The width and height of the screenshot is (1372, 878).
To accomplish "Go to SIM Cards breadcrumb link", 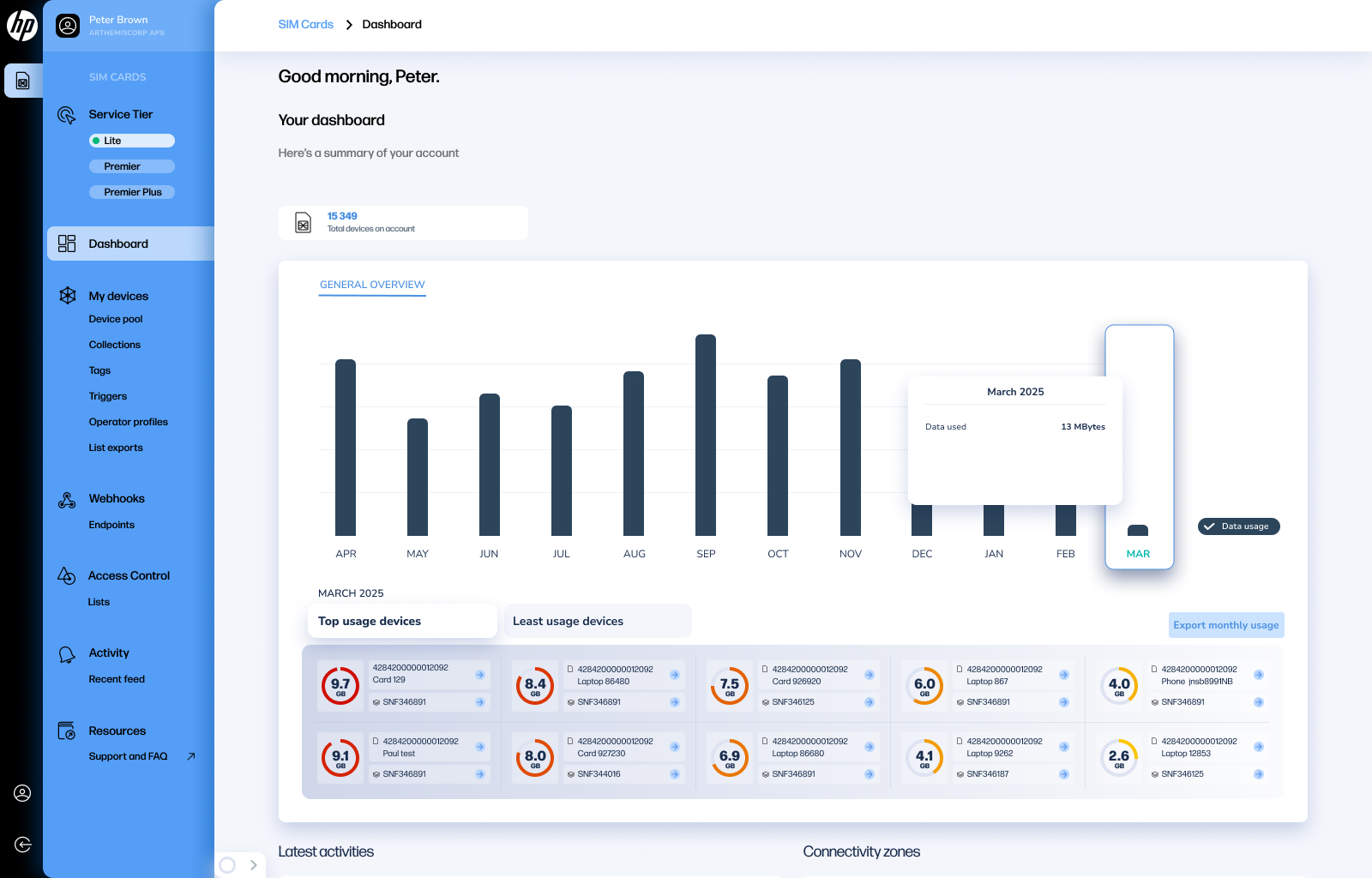I will pyautogui.click(x=305, y=25).
